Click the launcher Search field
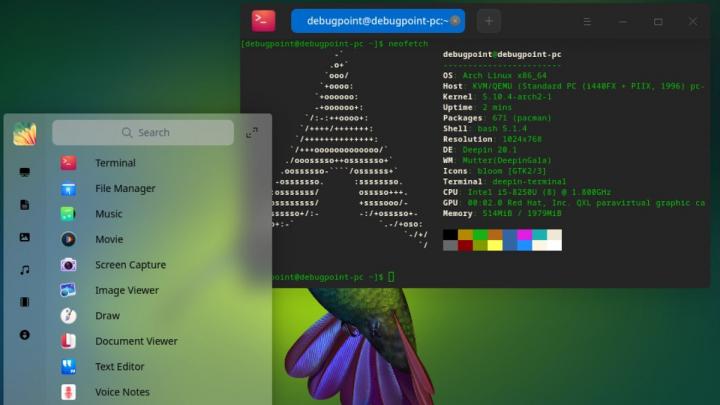The height and width of the screenshot is (405, 720). [x=143, y=132]
